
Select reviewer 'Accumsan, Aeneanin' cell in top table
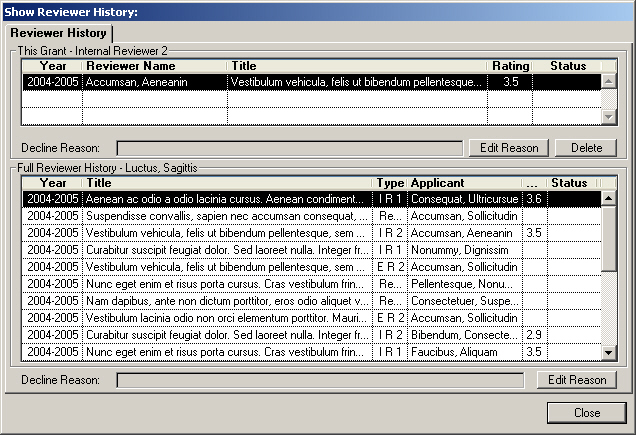coord(155,82)
